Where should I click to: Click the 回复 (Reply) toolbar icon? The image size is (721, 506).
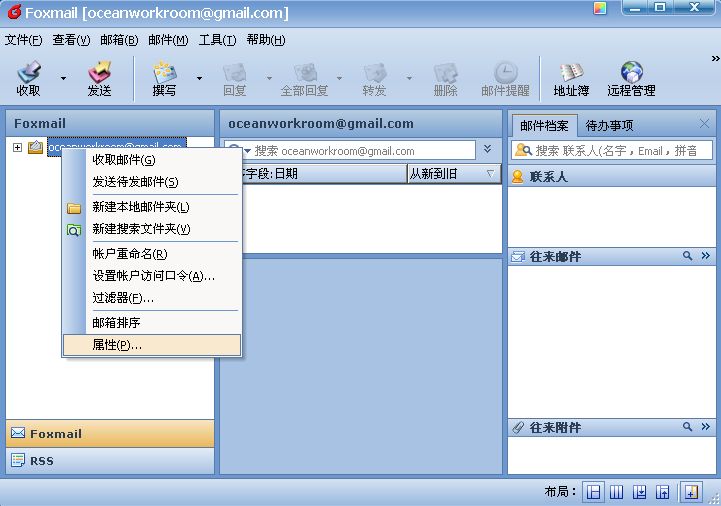tap(235, 79)
